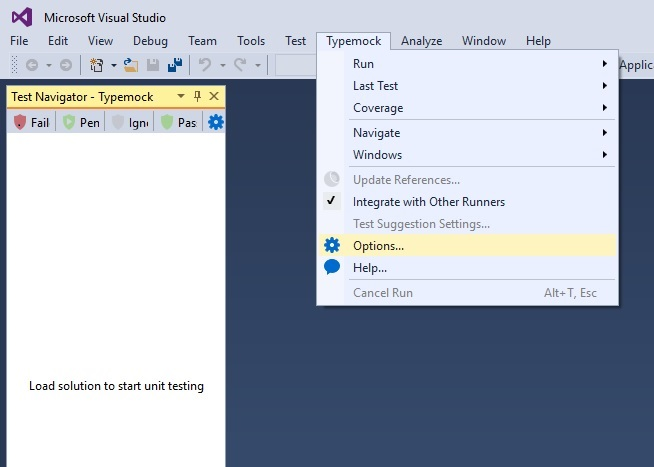The width and height of the screenshot is (654, 467).
Task: Open Test Navigator settings gear icon
Action: click(215, 122)
